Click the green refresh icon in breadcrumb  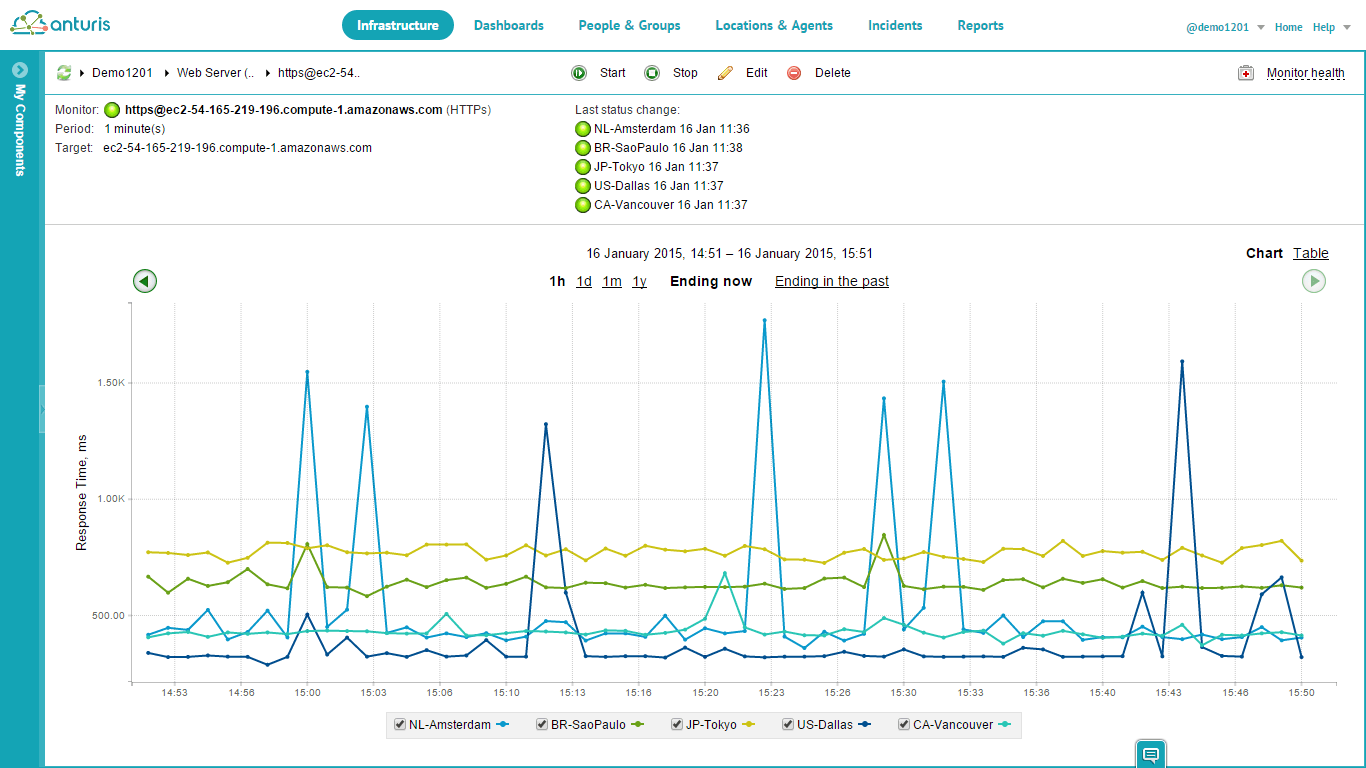click(64, 73)
